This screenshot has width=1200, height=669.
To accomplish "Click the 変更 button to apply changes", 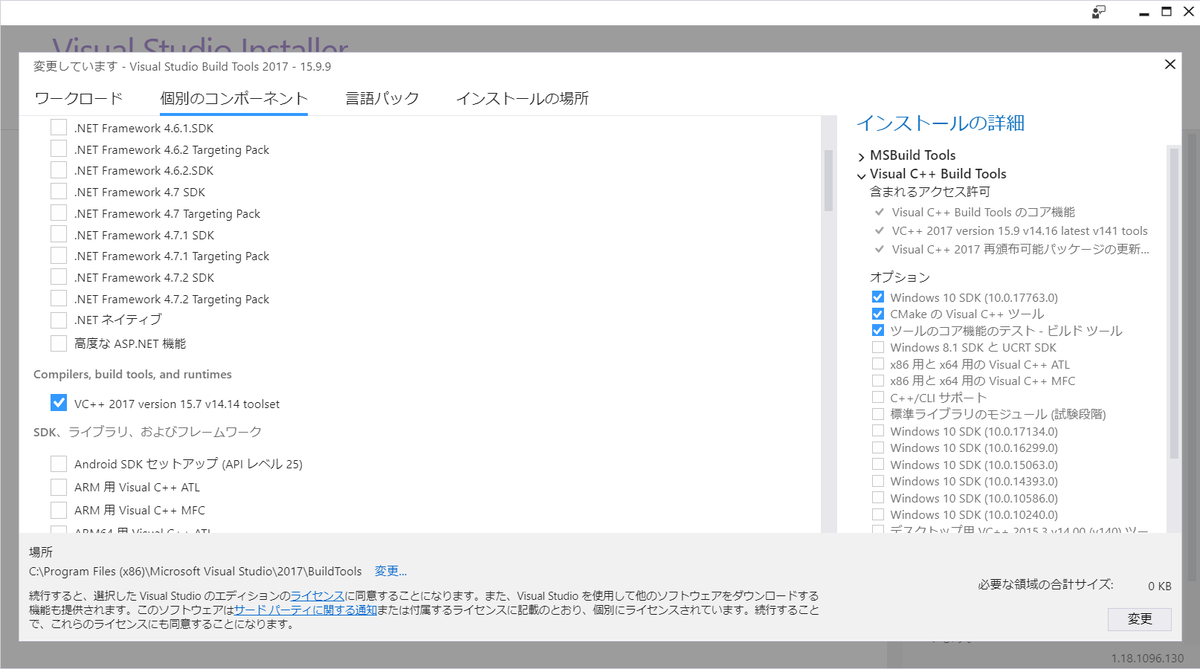I will coord(1139,619).
